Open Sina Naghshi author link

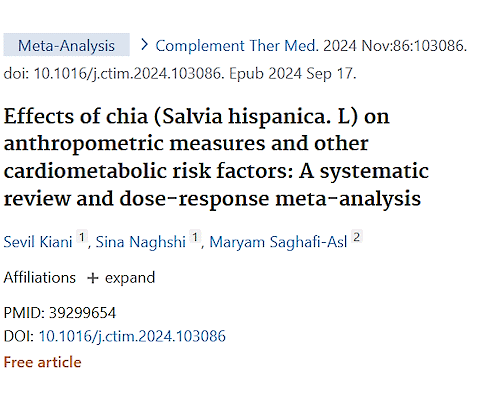pyautogui.click(x=141, y=242)
